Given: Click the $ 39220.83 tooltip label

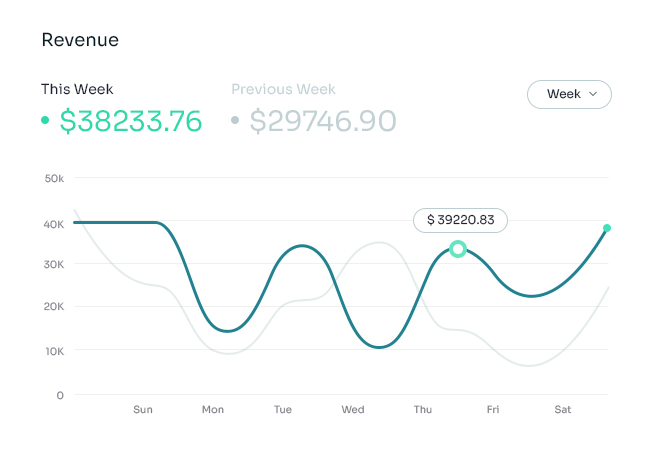Looking at the screenshot, I should [x=460, y=220].
